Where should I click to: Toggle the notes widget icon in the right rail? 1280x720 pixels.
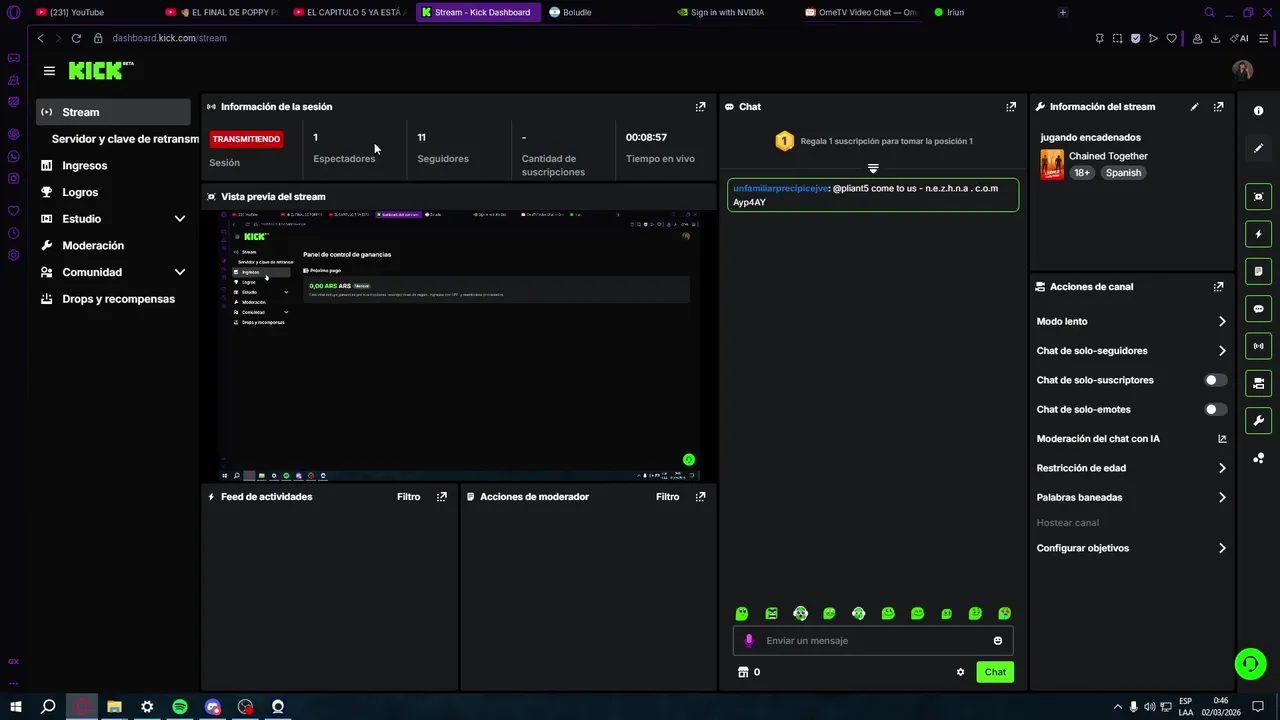click(x=1258, y=271)
